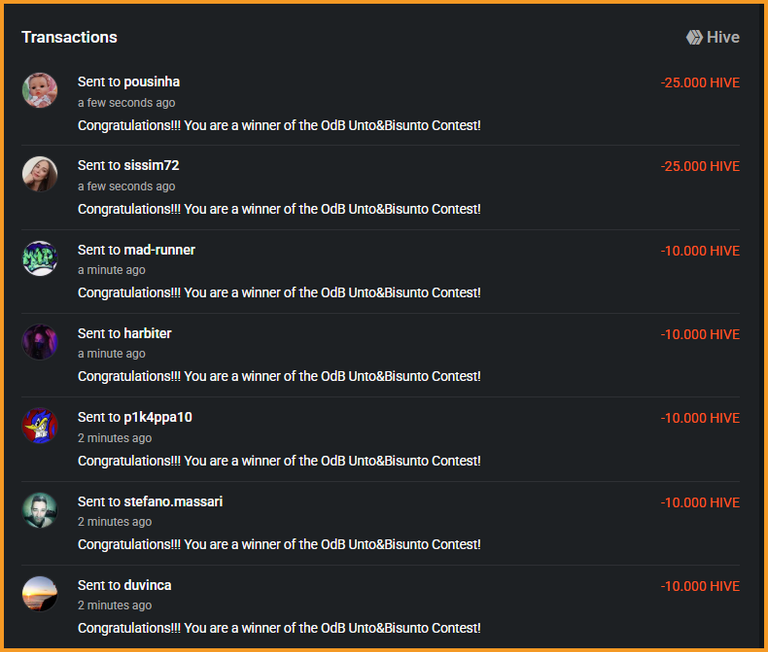Click pousinha's baby avatar picture
The width and height of the screenshot is (768, 652).
(x=40, y=90)
